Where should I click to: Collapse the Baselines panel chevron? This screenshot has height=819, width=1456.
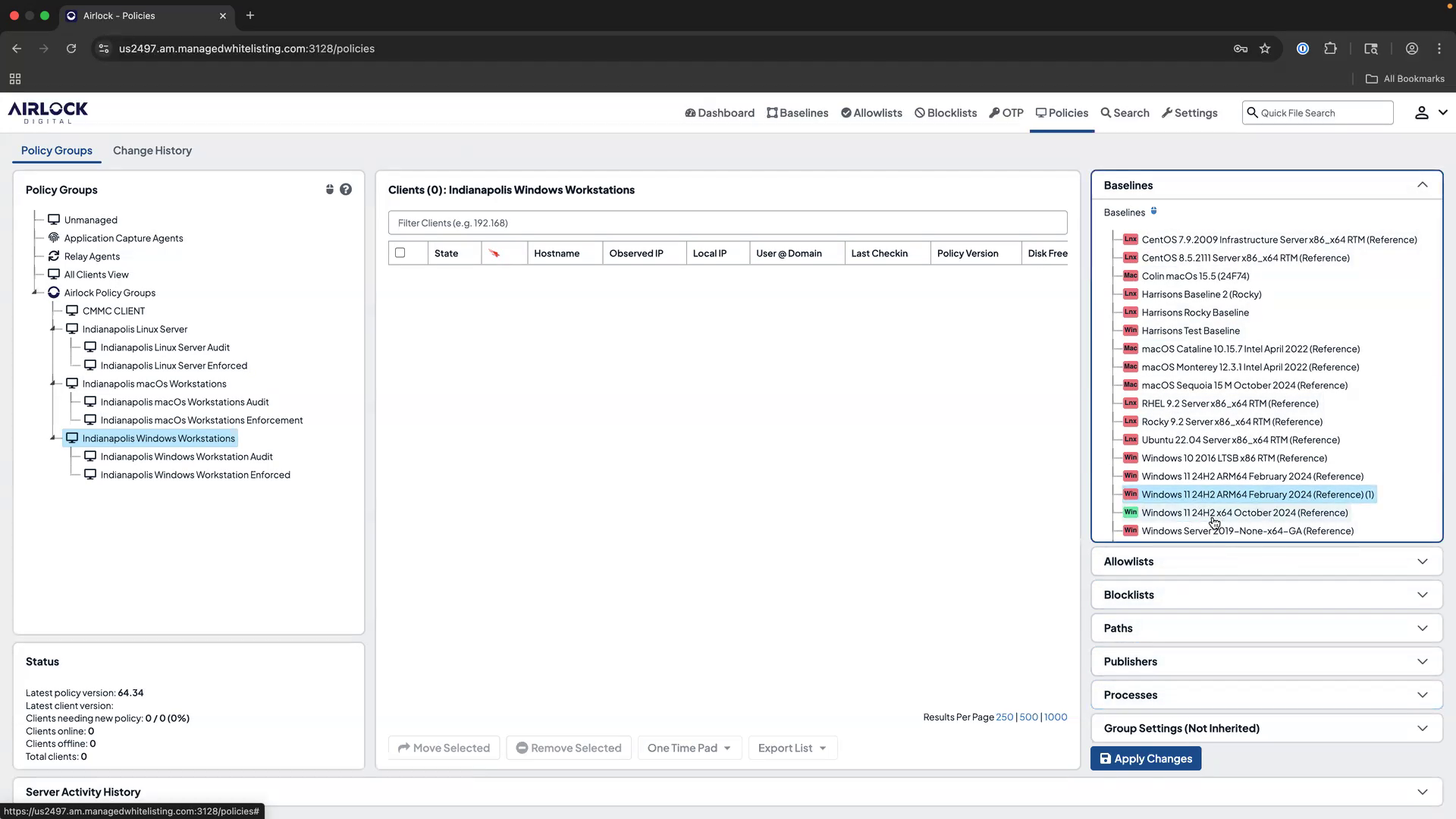tap(1423, 184)
